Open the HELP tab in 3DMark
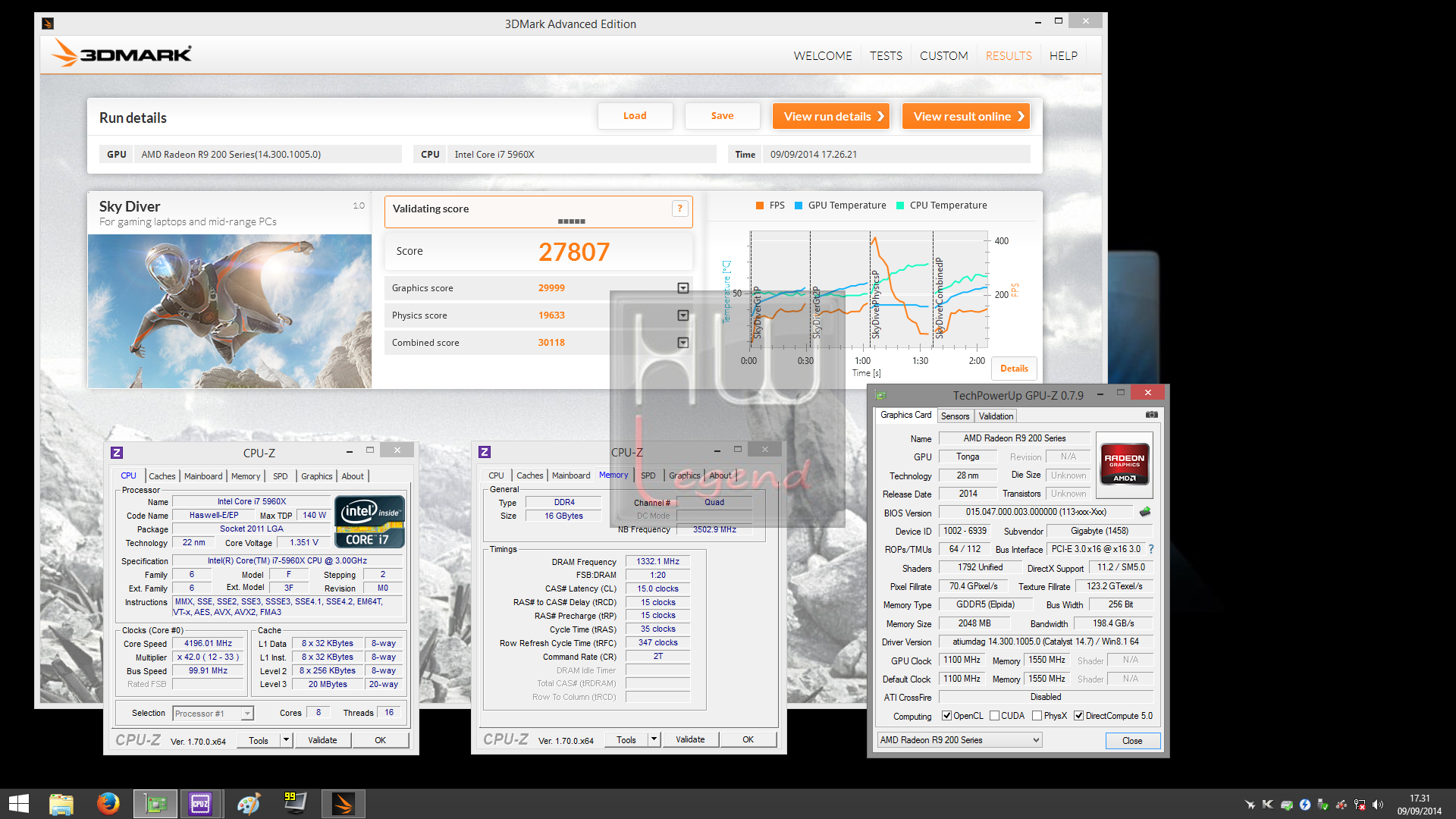Viewport: 1456px width, 819px height. pos(1063,56)
